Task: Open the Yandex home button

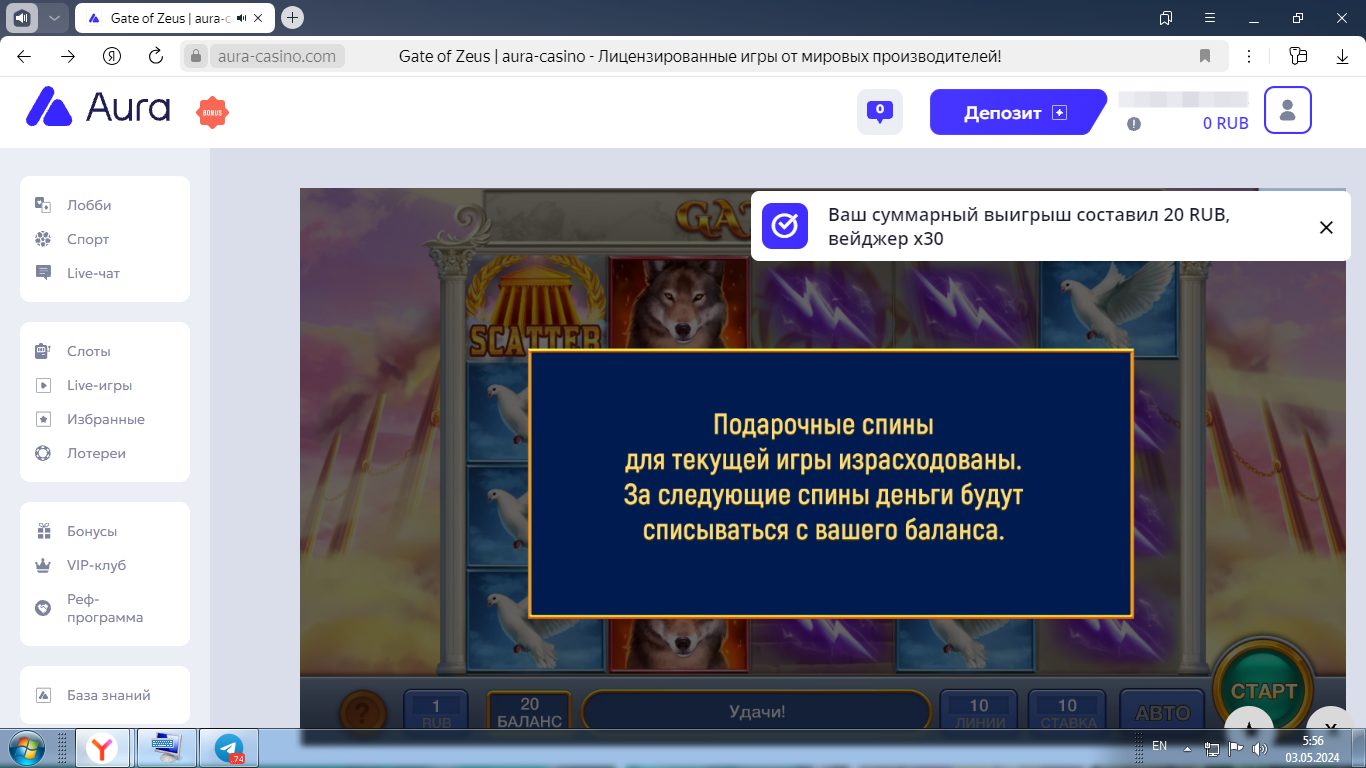Action: (112, 56)
